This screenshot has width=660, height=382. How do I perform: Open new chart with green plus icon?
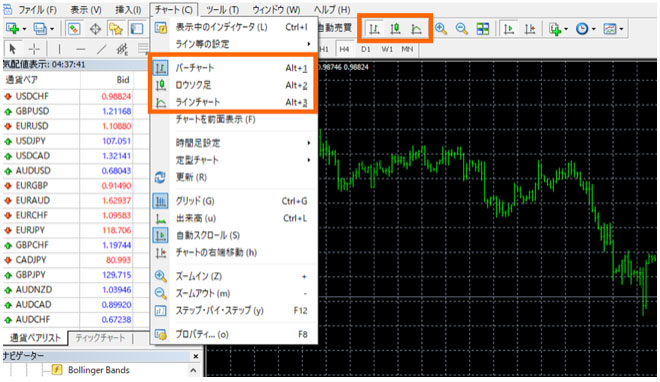tap(12, 29)
